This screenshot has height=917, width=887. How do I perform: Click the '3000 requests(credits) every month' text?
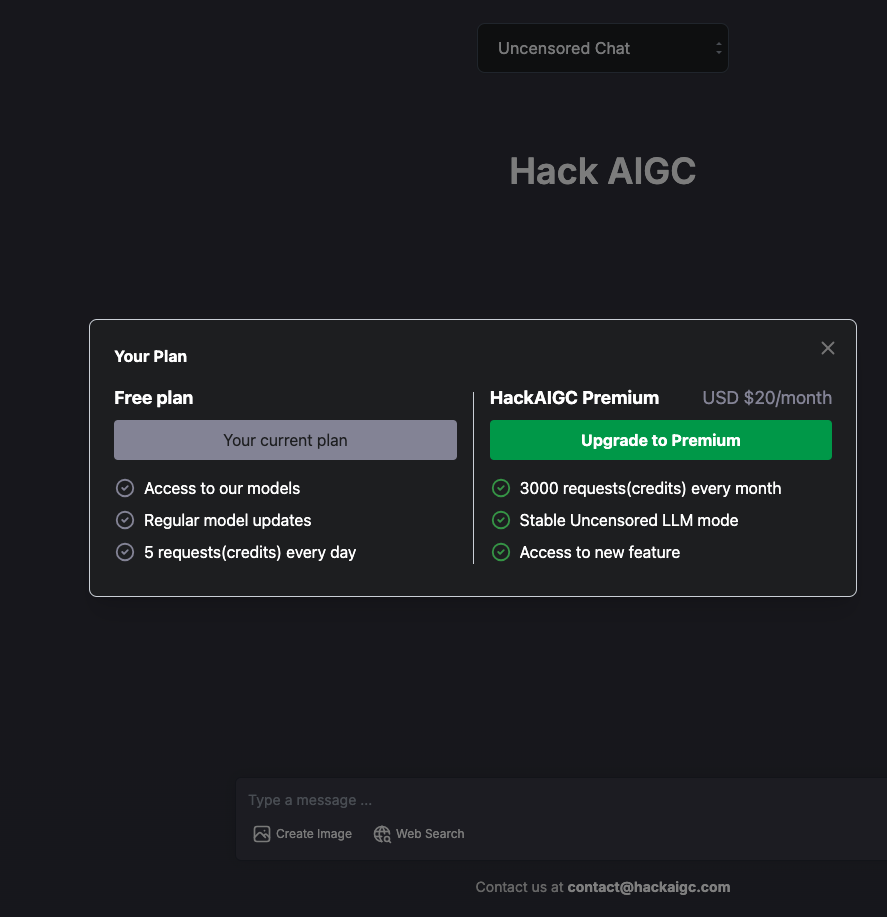point(650,488)
